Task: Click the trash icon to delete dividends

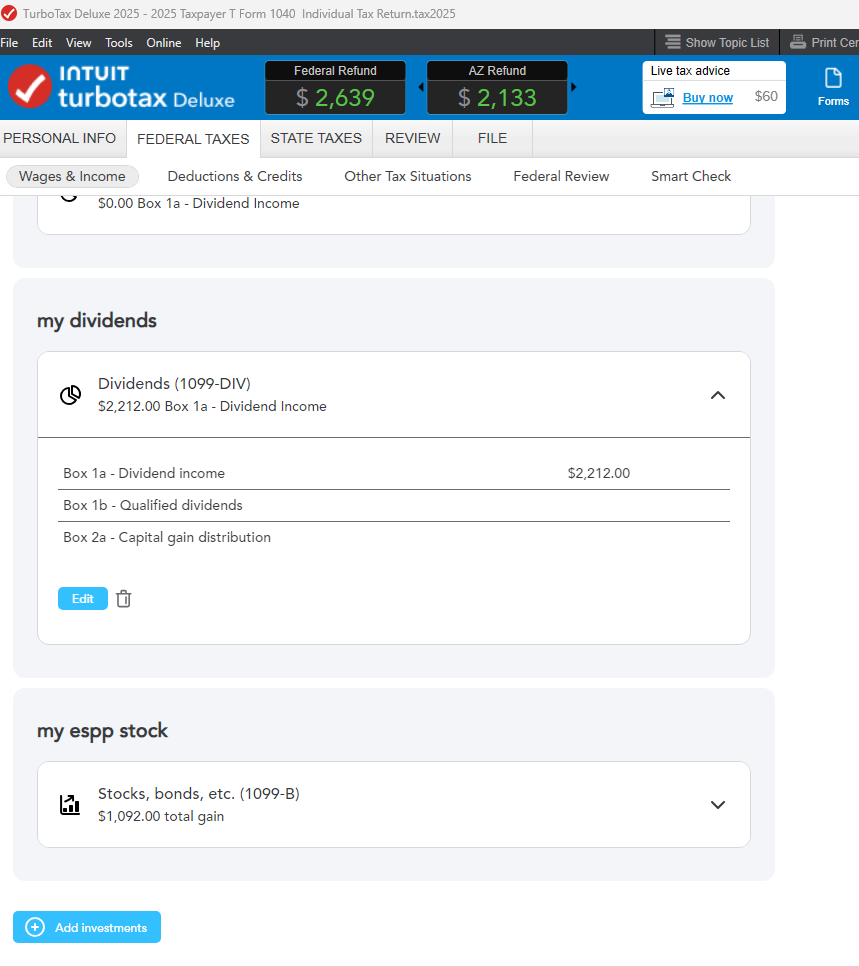Action: point(123,599)
